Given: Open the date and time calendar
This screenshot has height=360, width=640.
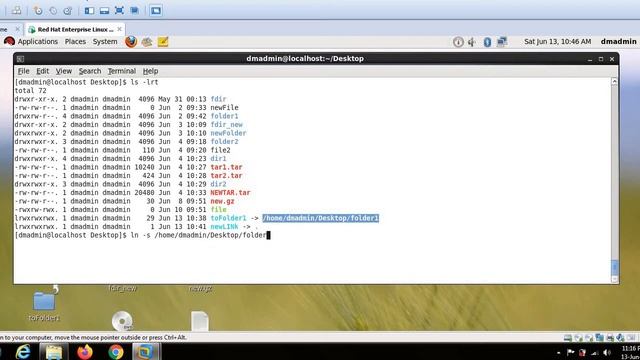Looking at the screenshot, I should click(557, 42).
